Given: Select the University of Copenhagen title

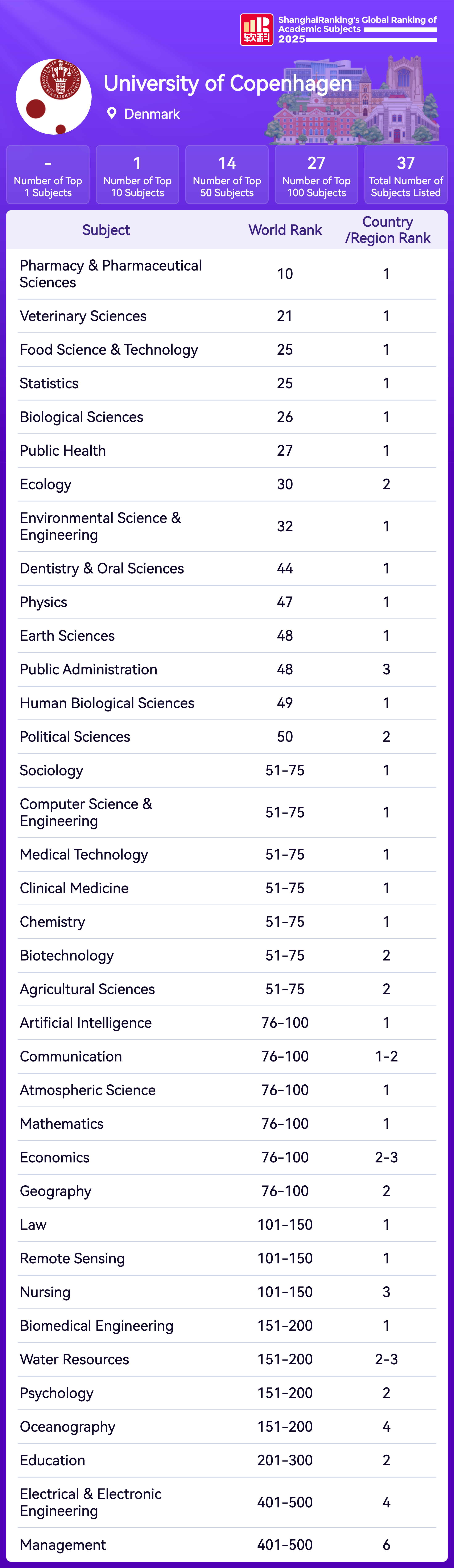Looking at the screenshot, I should point(228,83).
